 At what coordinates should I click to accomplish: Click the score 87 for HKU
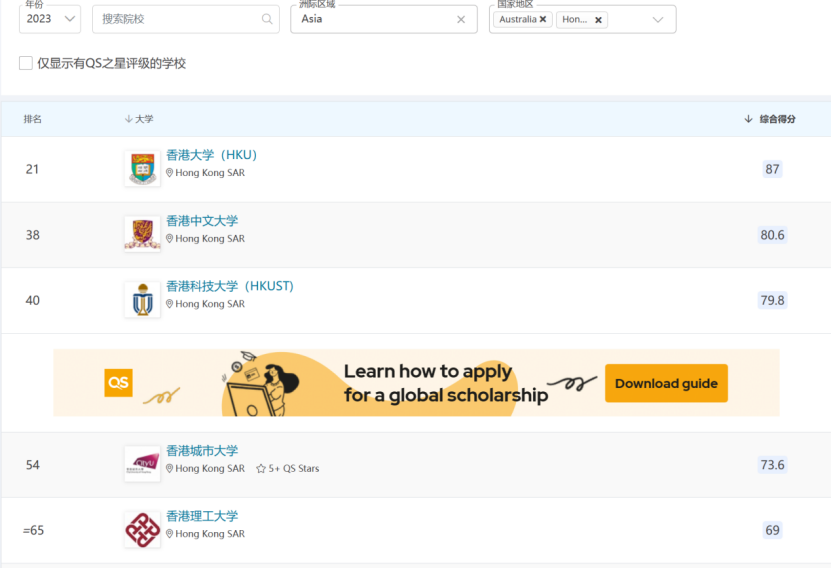772,169
